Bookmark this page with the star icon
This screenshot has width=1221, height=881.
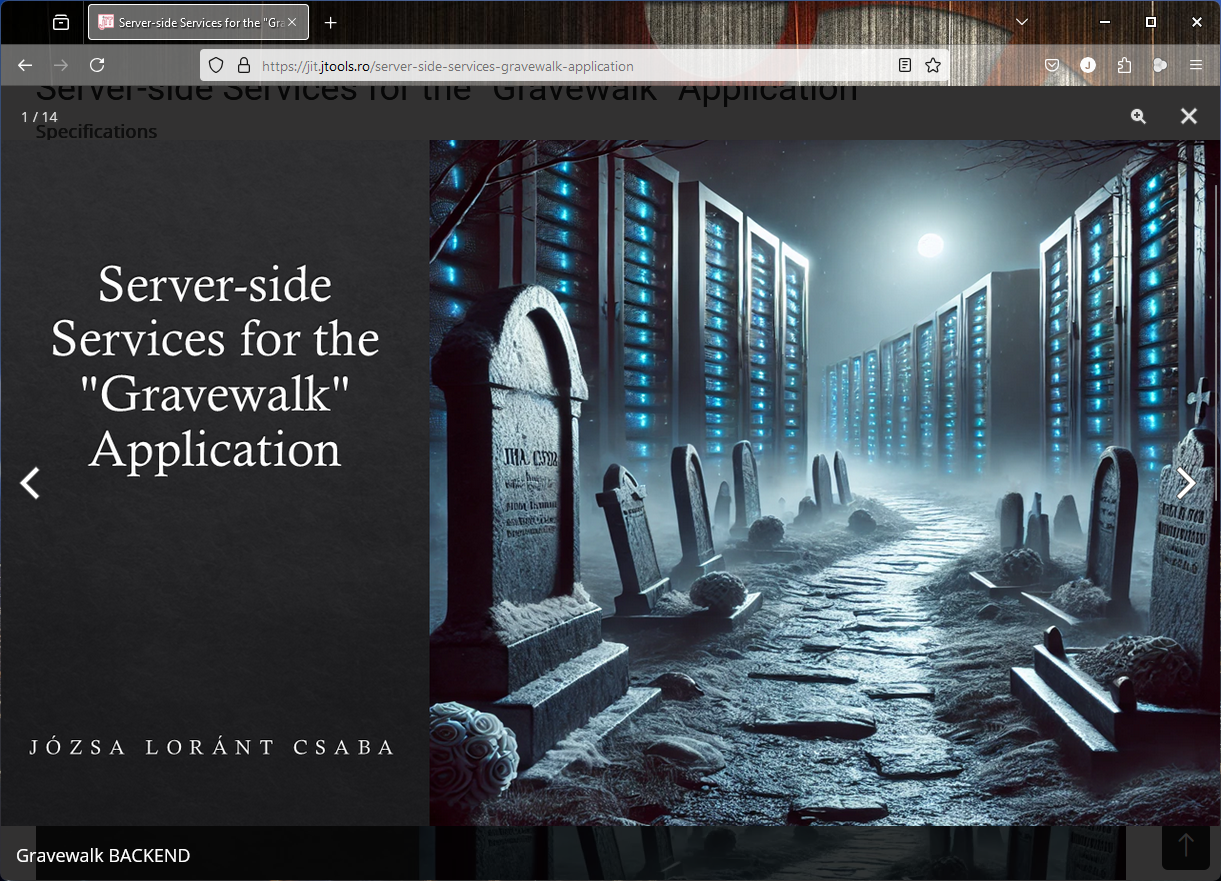point(933,65)
